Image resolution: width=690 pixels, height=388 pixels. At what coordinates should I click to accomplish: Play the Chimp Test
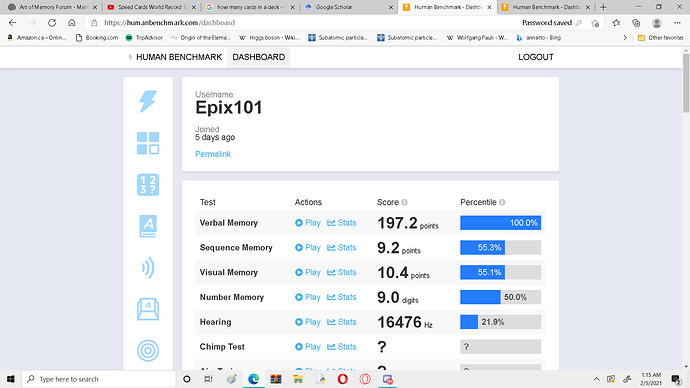(308, 347)
